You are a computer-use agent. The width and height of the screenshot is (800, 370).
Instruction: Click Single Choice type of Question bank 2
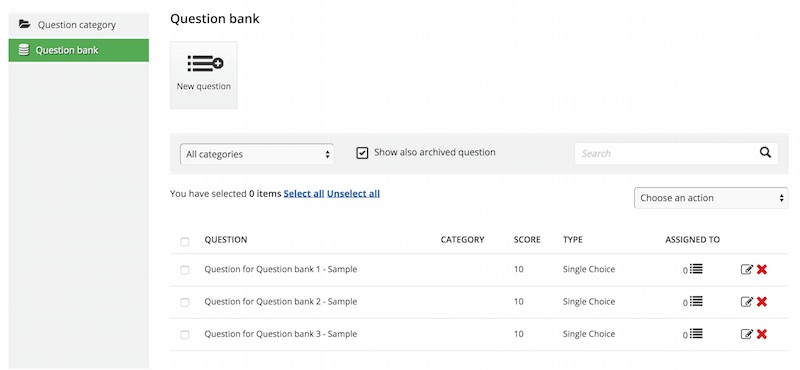tap(589, 302)
